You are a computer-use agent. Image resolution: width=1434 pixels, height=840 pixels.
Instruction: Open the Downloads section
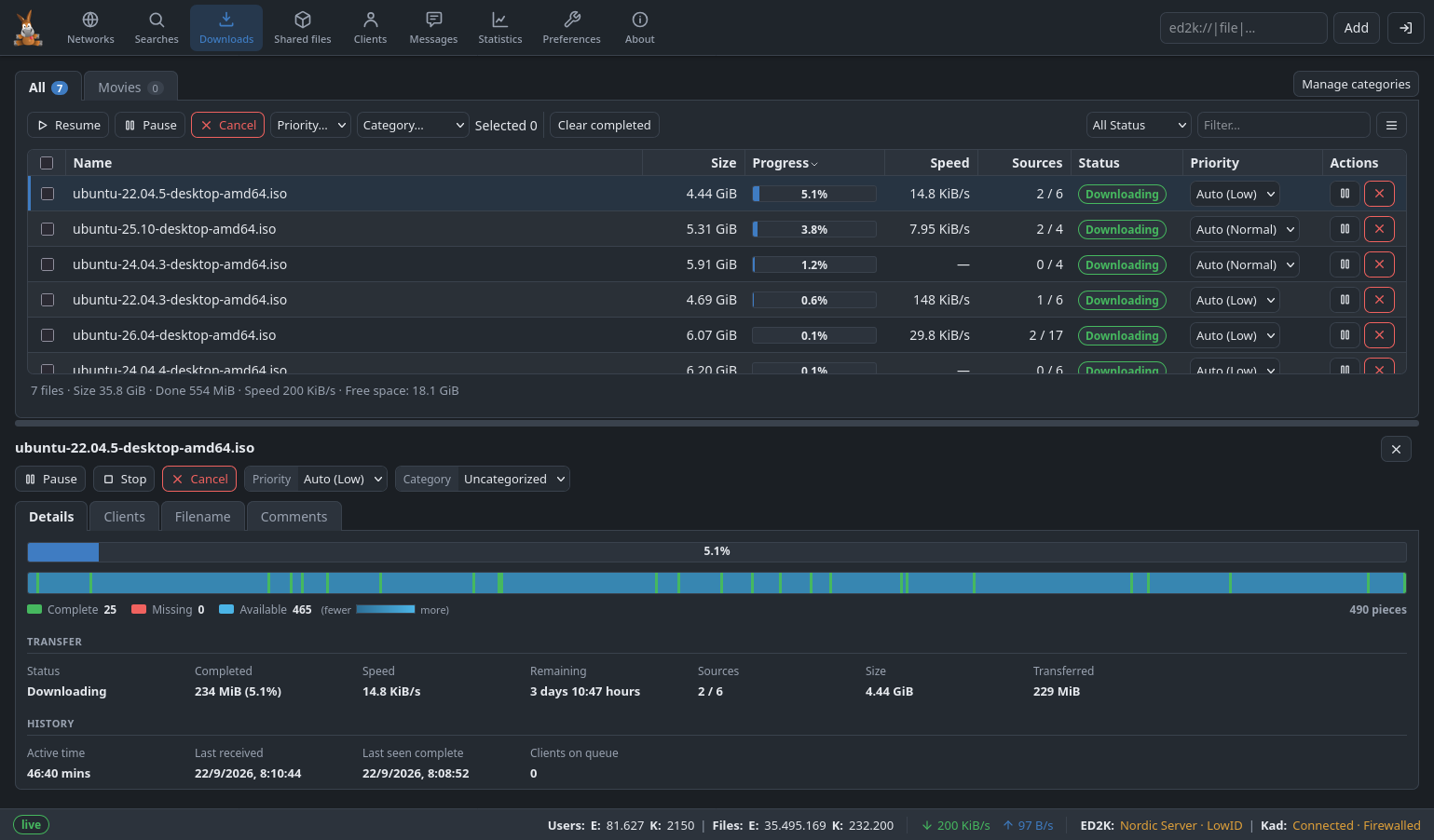[226, 28]
